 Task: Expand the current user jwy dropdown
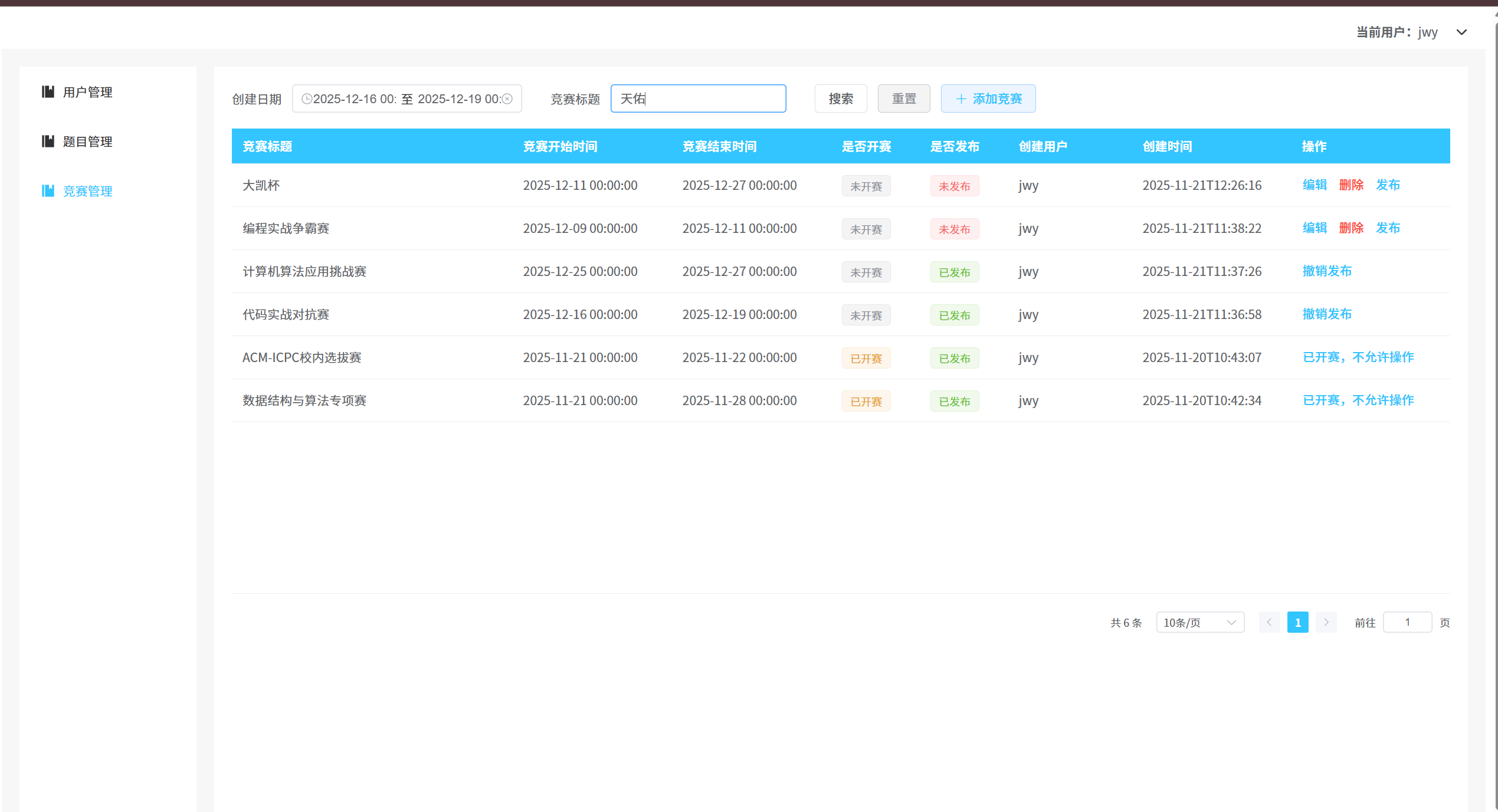tap(1461, 32)
